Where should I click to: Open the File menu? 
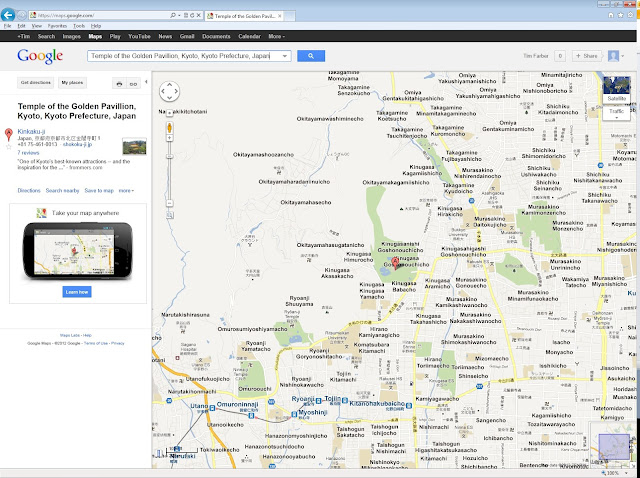click(x=7, y=26)
